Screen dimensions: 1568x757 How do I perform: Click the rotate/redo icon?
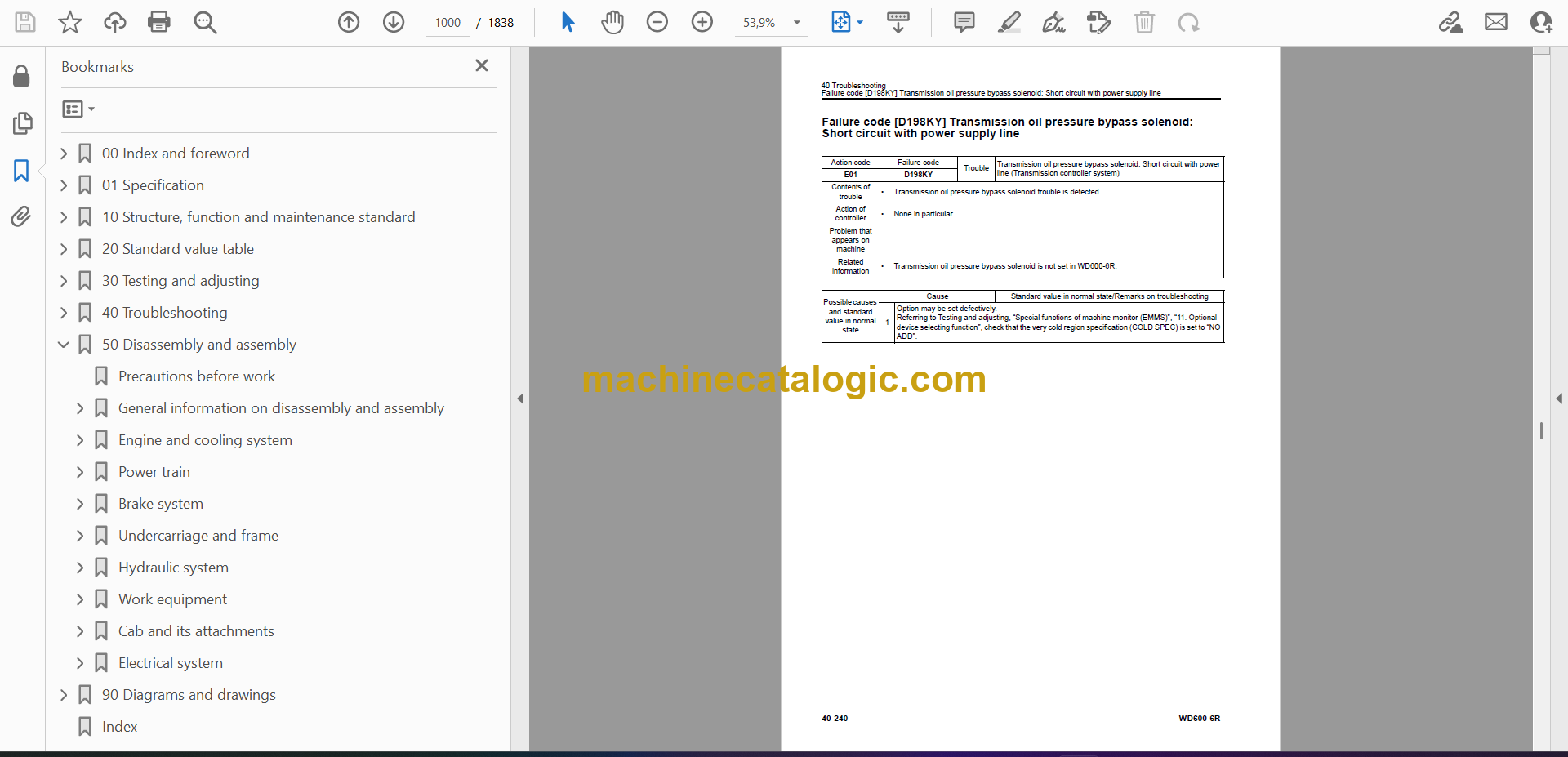(x=1189, y=22)
